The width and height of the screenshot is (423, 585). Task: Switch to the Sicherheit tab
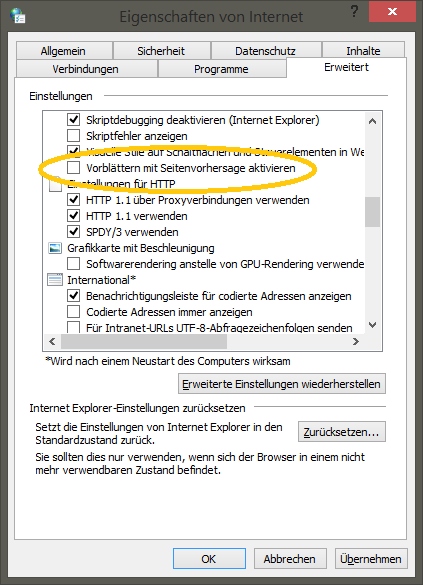pos(161,51)
